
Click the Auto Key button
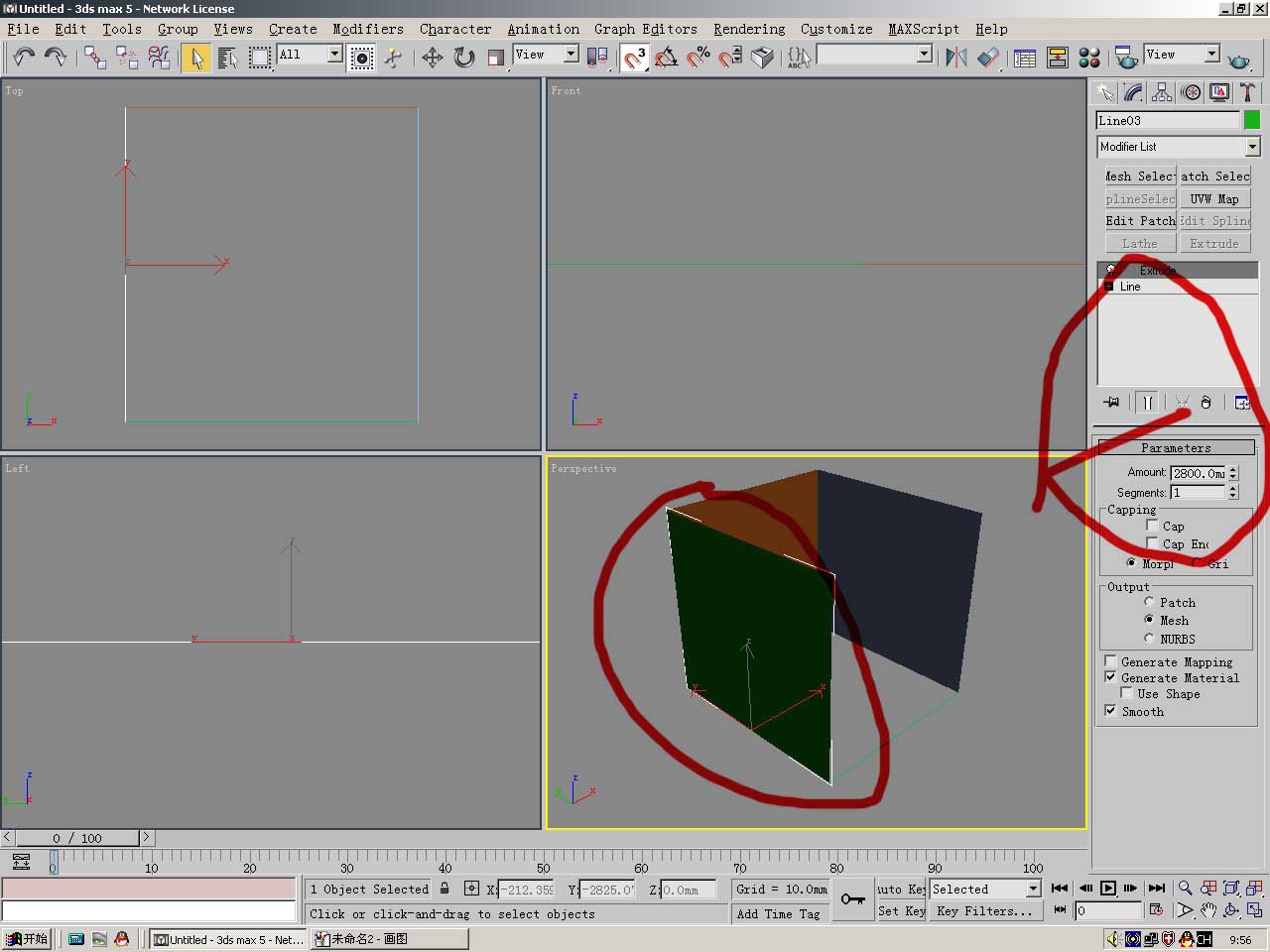tap(901, 890)
